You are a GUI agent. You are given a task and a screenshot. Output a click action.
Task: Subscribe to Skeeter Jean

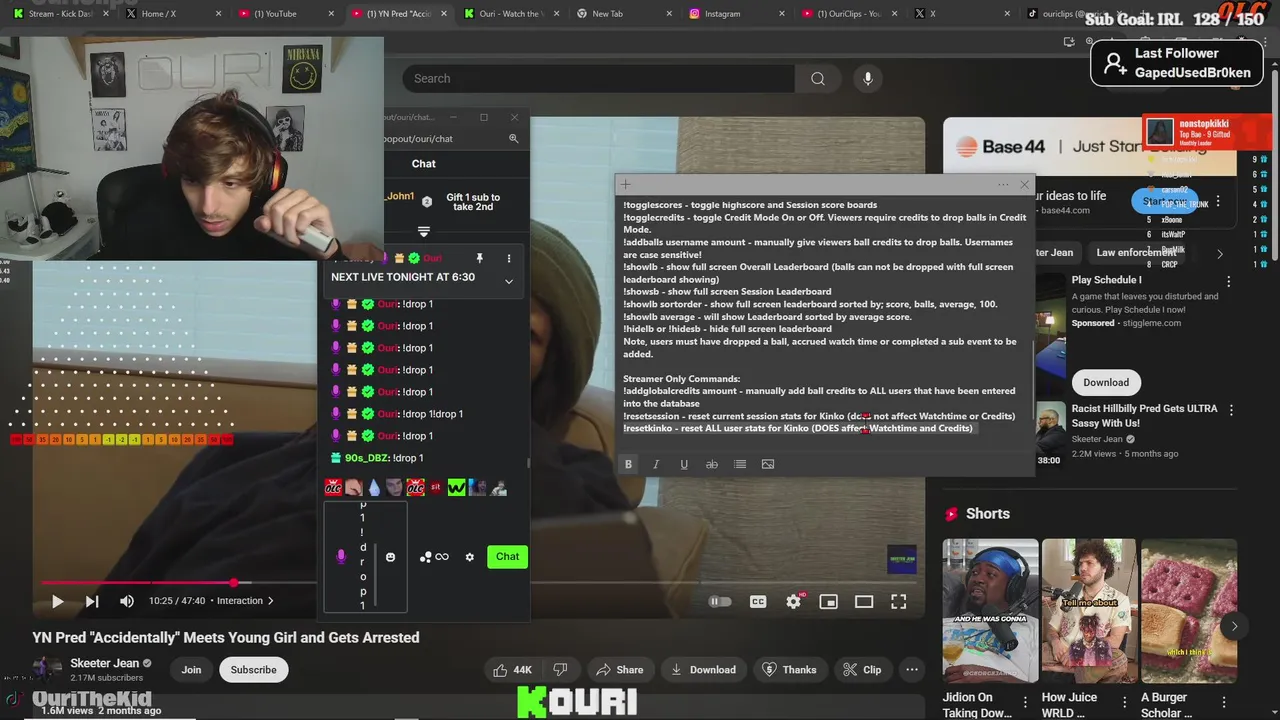click(253, 670)
